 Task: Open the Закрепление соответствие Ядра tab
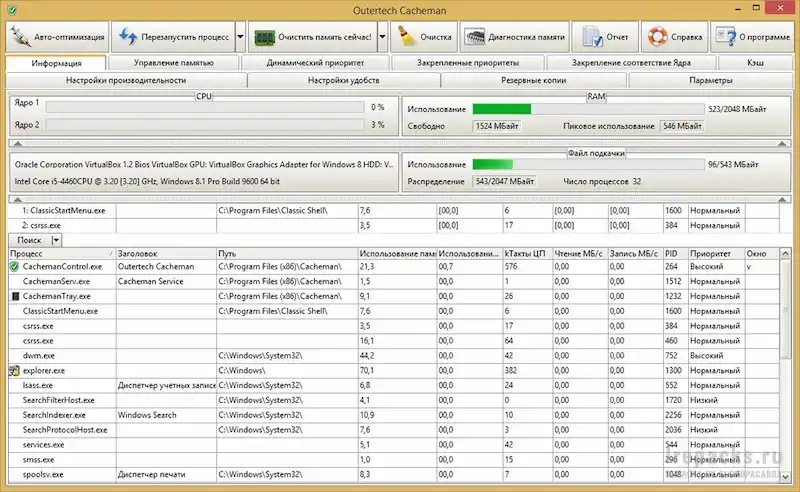[631, 63]
